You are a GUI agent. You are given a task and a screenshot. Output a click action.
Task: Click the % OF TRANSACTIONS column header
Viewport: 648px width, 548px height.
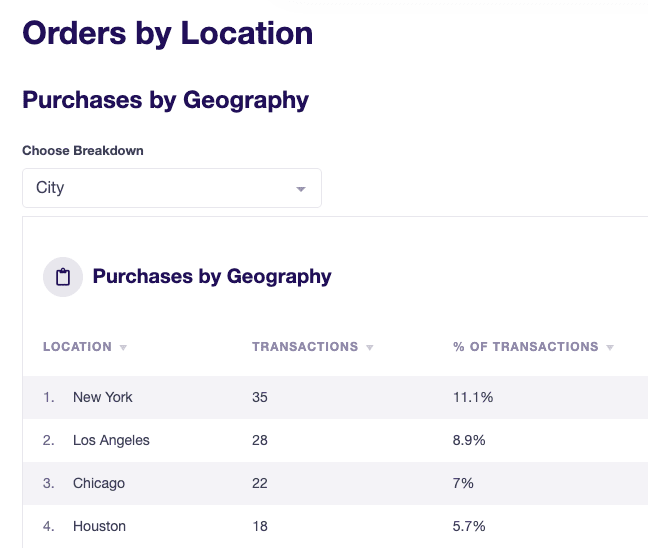(525, 347)
